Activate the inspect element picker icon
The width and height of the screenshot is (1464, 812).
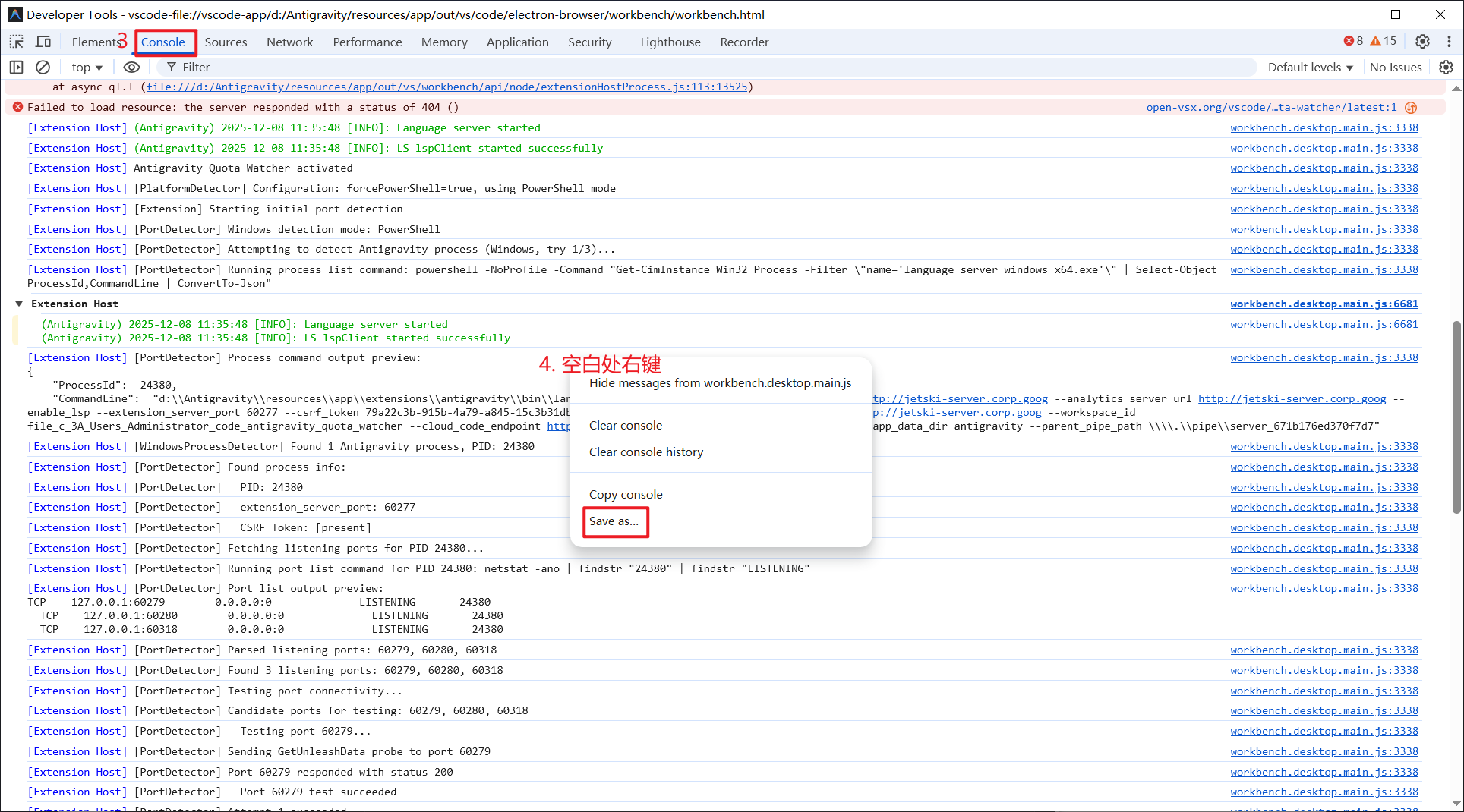click(x=17, y=42)
